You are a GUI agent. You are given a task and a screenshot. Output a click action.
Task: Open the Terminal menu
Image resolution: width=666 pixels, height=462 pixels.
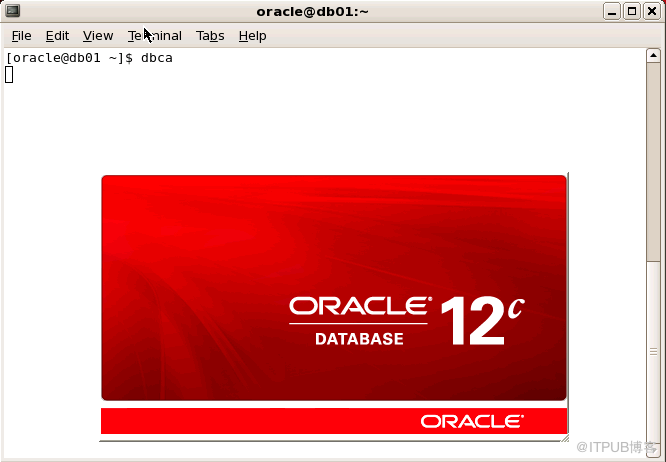(x=155, y=36)
